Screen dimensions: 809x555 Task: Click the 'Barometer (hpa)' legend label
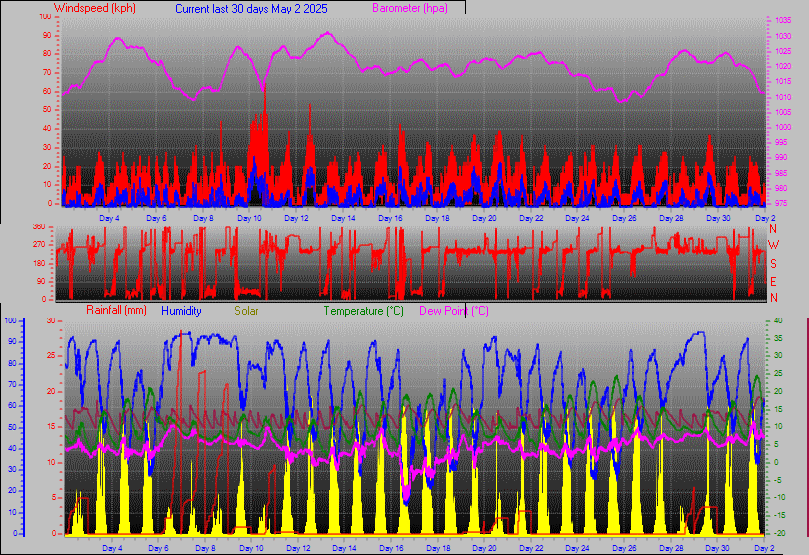(x=410, y=8)
